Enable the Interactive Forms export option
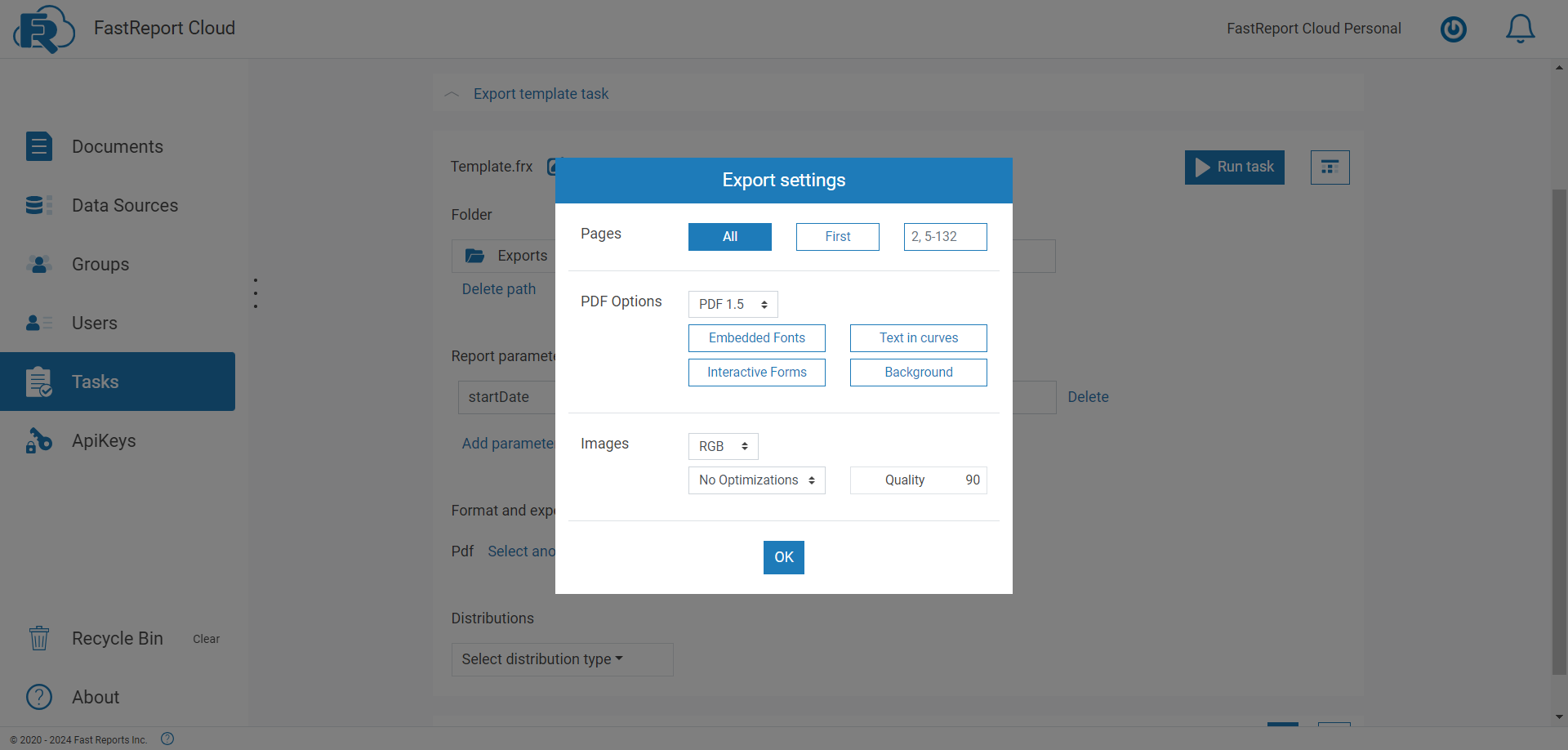Image resolution: width=1568 pixels, height=750 pixels. pos(756,372)
